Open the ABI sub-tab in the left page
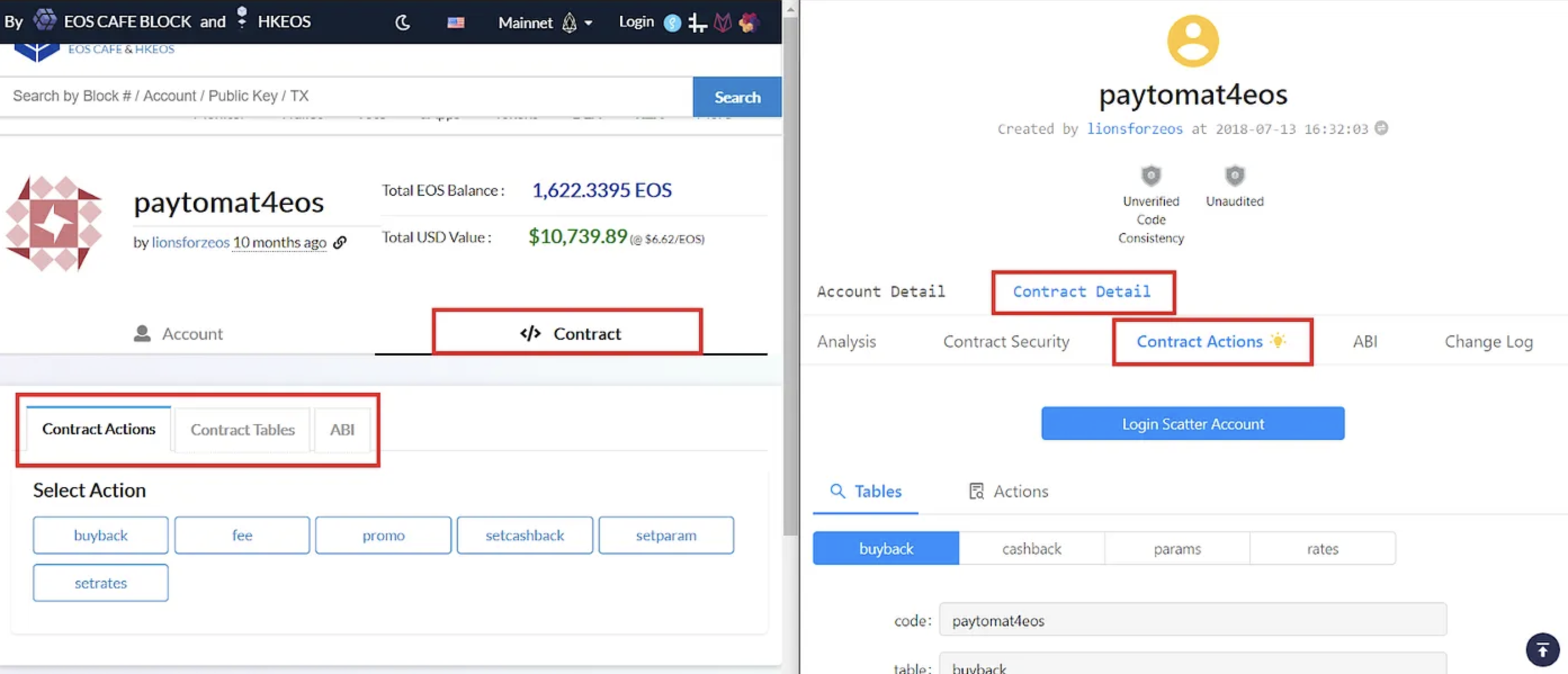This screenshot has height=674, width=1568. (x=342, y=429)
